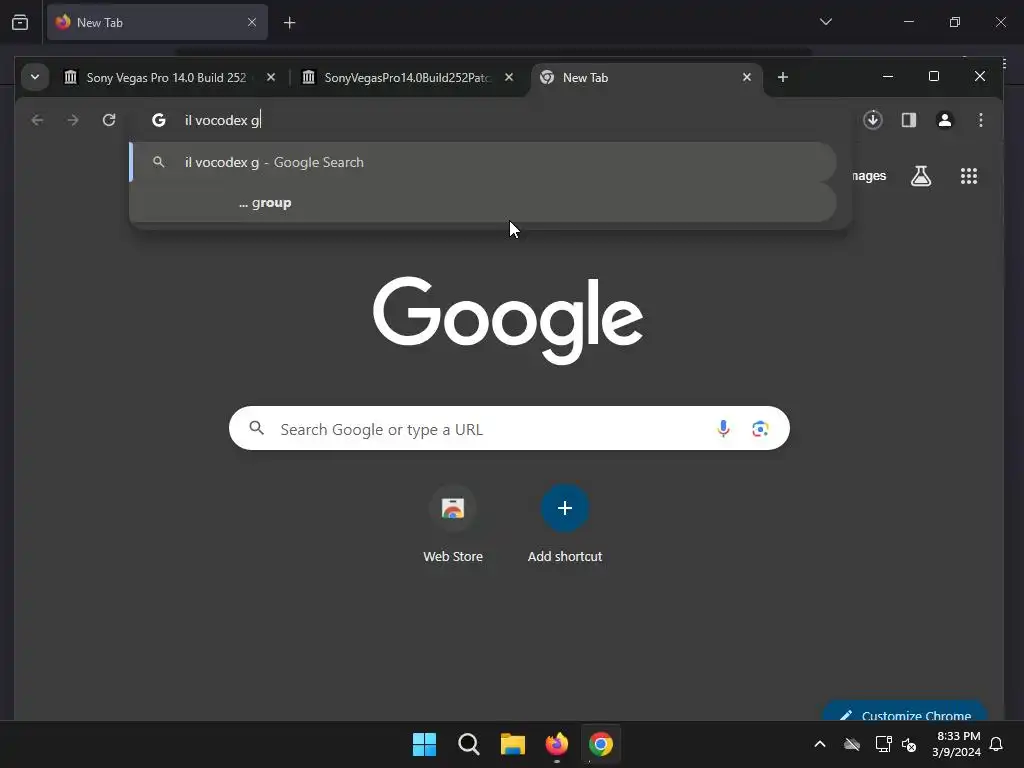Reload the Chrome page
This screenshot has width=1024, height=768.
pos(109,120)
